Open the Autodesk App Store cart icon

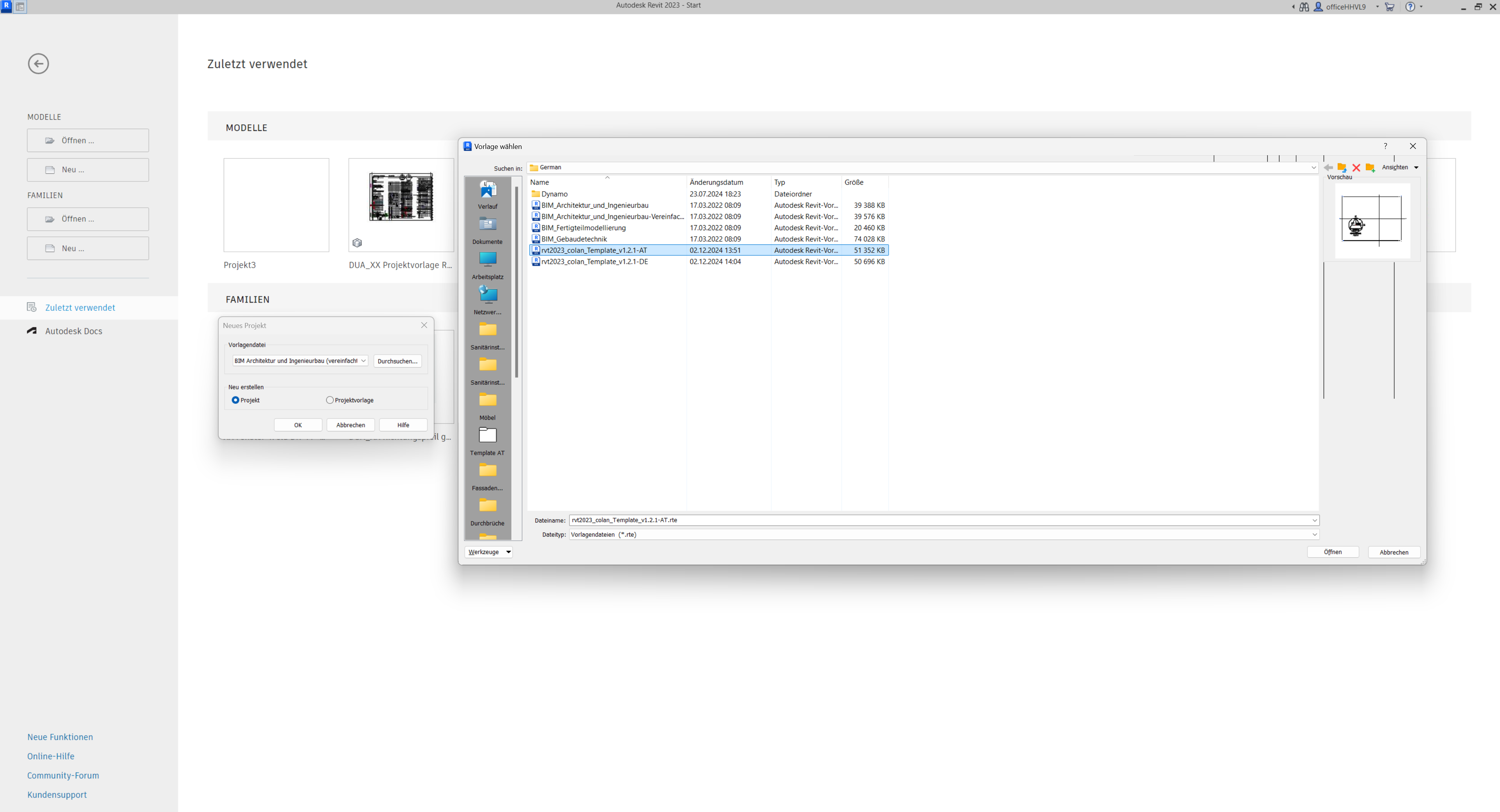coord(1390,7)
